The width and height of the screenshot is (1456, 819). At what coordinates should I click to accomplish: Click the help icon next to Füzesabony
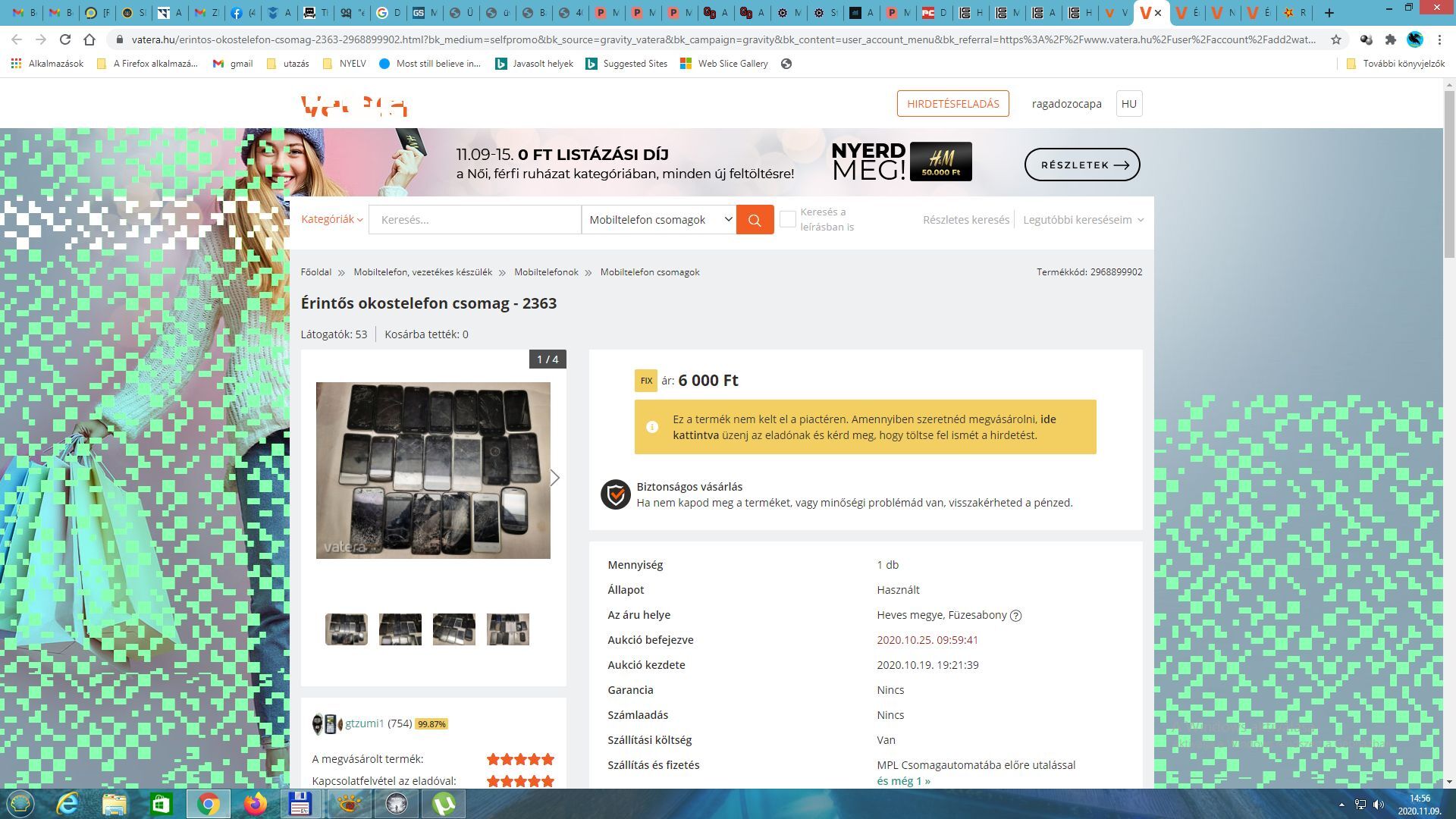[x=1016, y=616]
